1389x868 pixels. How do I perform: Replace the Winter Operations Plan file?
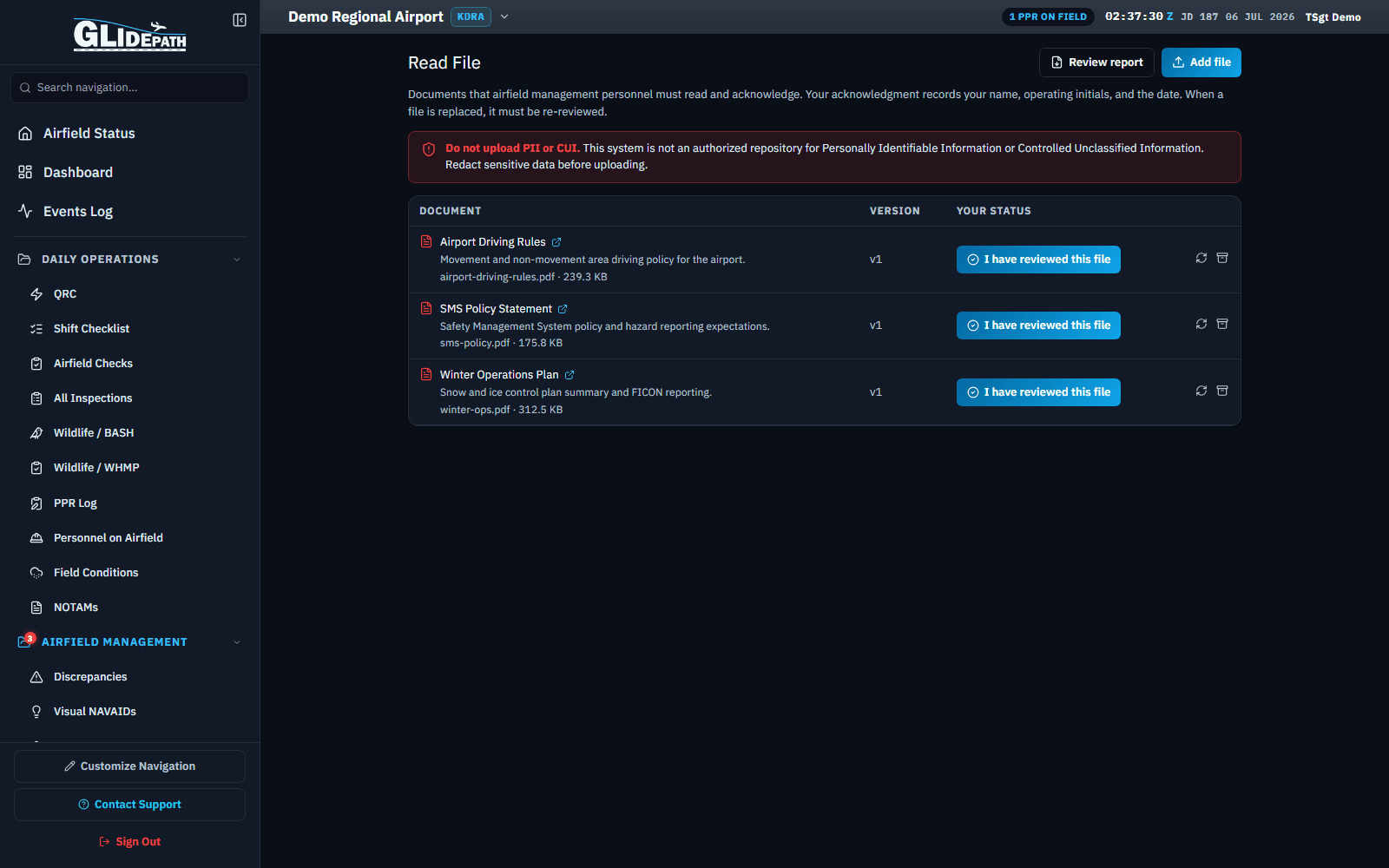[1201, 391]
